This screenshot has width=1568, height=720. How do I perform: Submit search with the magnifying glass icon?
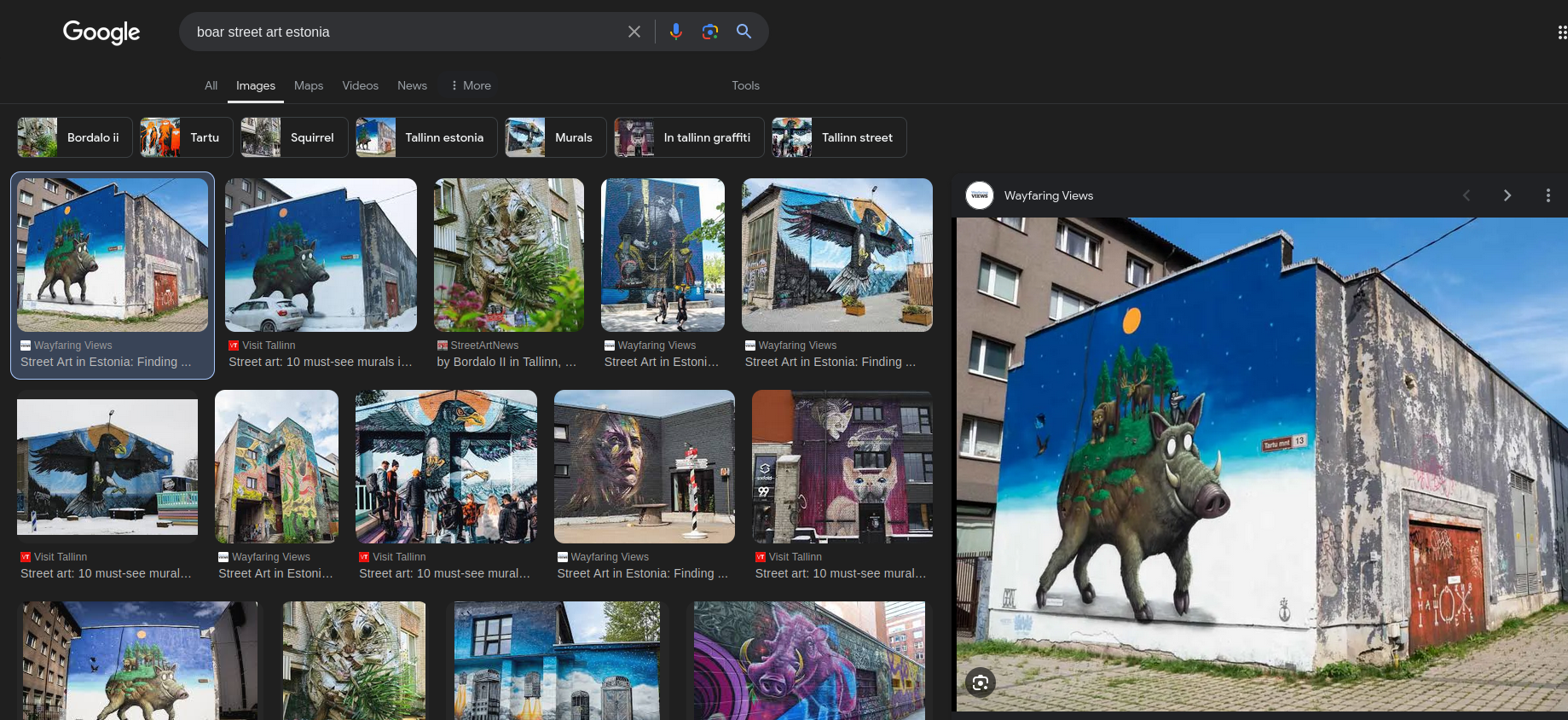743,32
